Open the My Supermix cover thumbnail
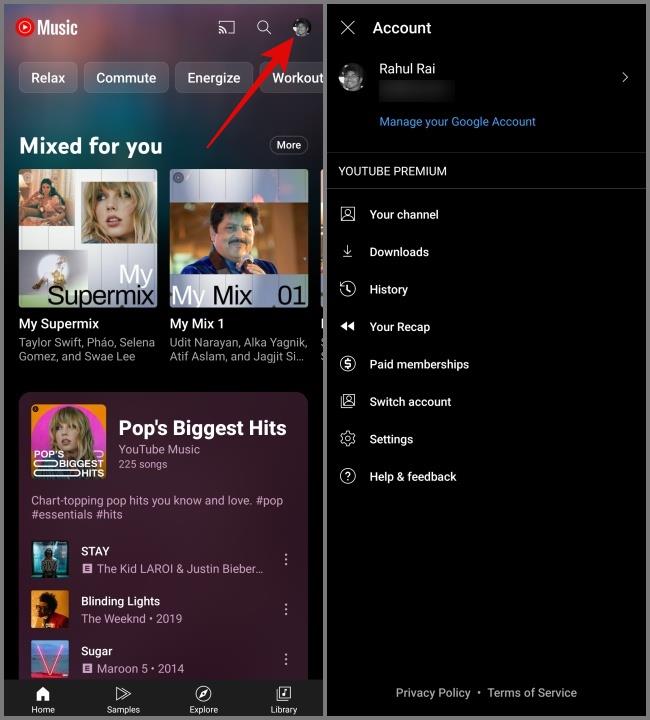Screen dimensions: 650x720 88,238
